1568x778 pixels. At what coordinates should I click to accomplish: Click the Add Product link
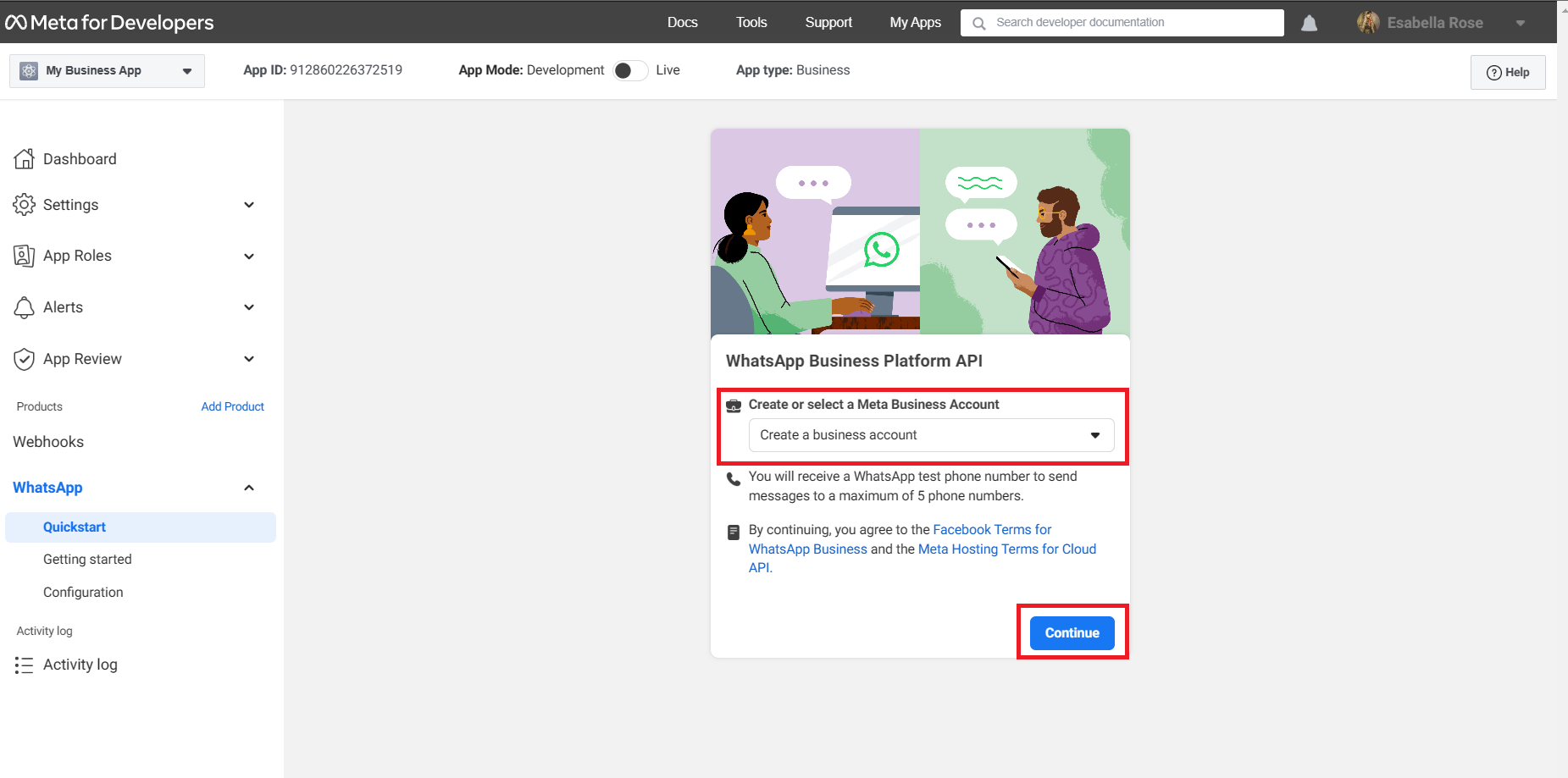(232, 407)
